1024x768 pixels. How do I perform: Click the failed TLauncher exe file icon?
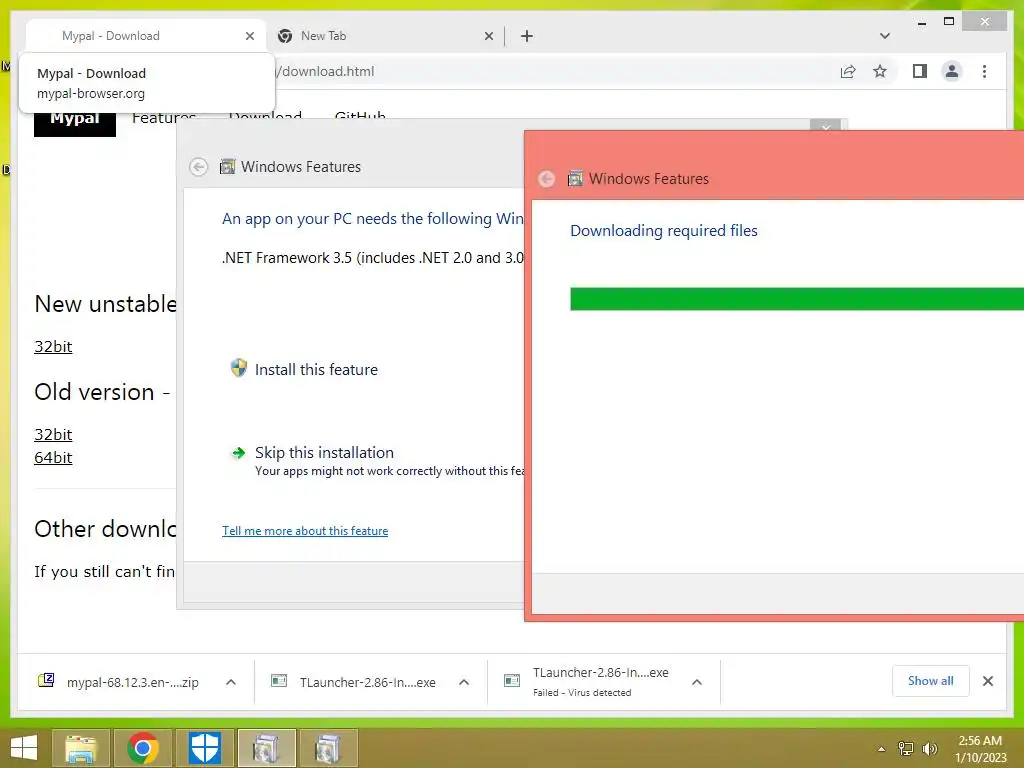(x=512, y=681)
